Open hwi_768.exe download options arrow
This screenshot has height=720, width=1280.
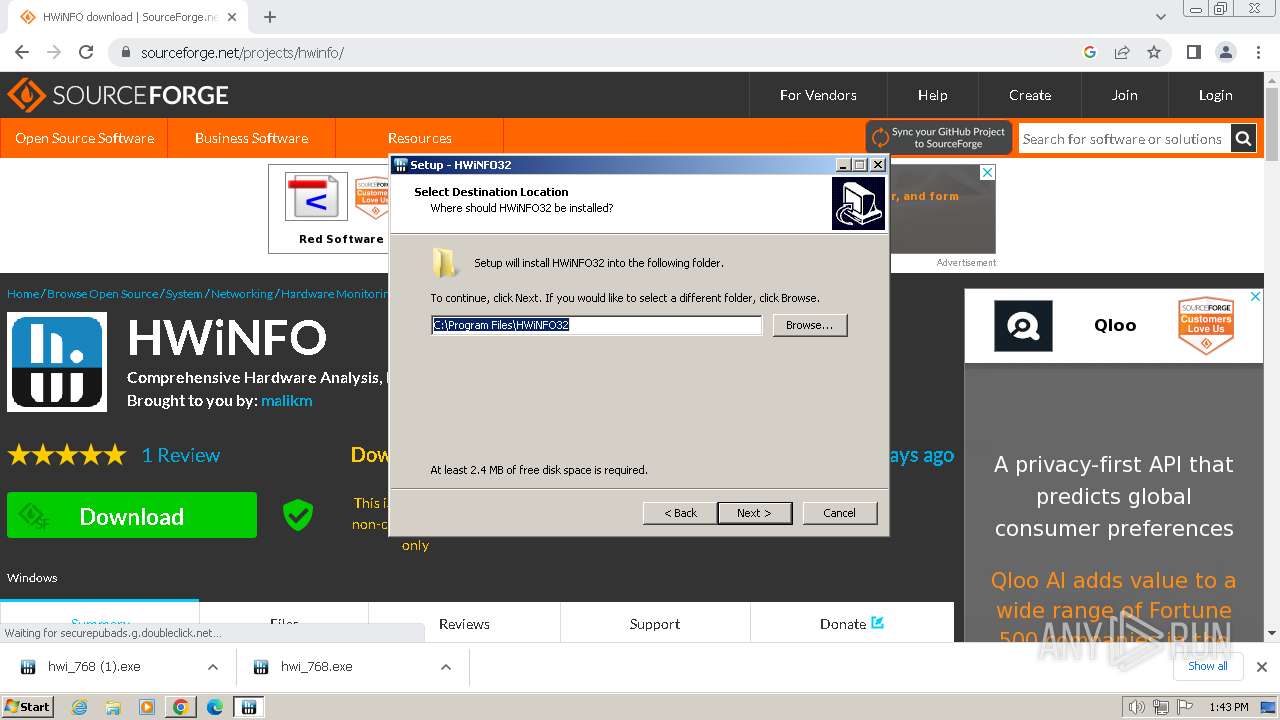(x=446, y=667)
